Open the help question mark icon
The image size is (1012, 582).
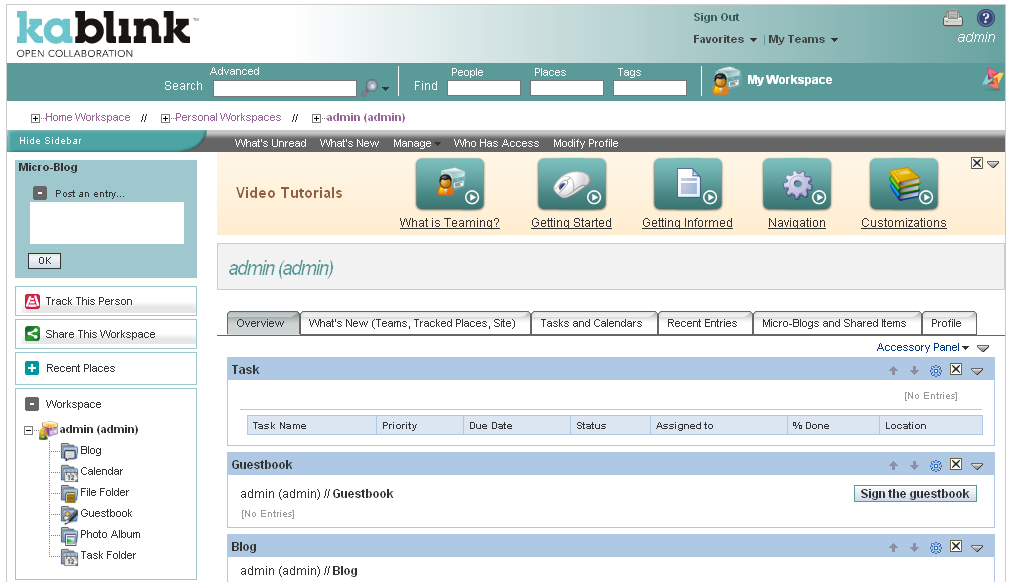(x=984, y=17)
